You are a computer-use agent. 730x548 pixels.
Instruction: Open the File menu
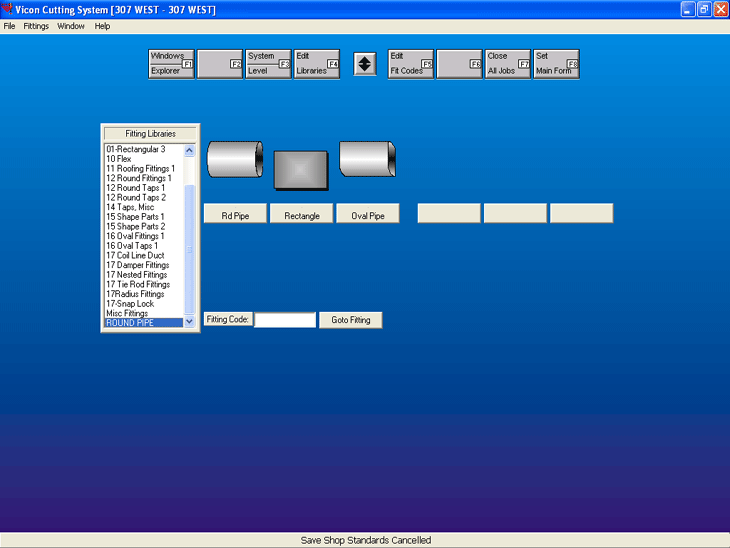(x=9, y=26)
